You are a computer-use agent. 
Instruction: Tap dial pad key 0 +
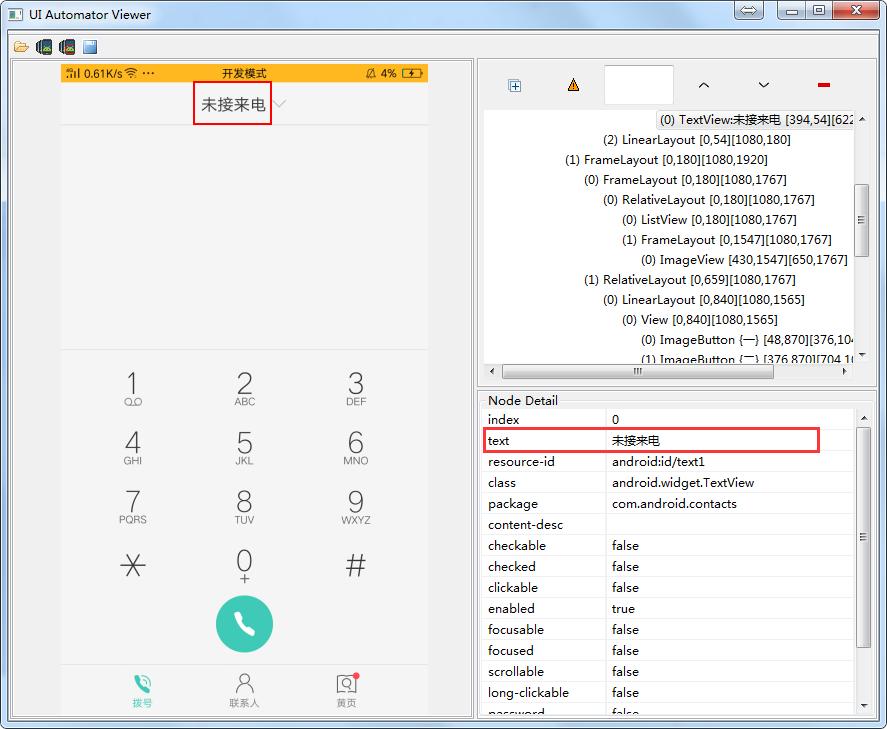tap(244, 566)
